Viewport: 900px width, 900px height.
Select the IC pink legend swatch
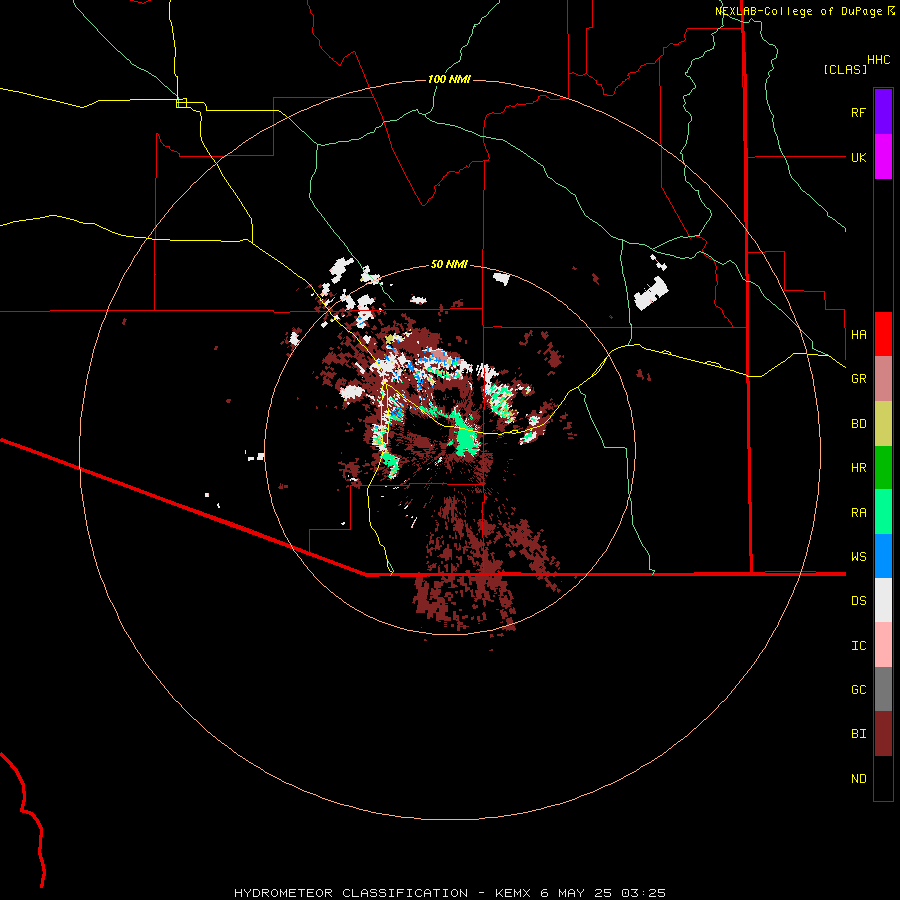click(x=883, y=645)
